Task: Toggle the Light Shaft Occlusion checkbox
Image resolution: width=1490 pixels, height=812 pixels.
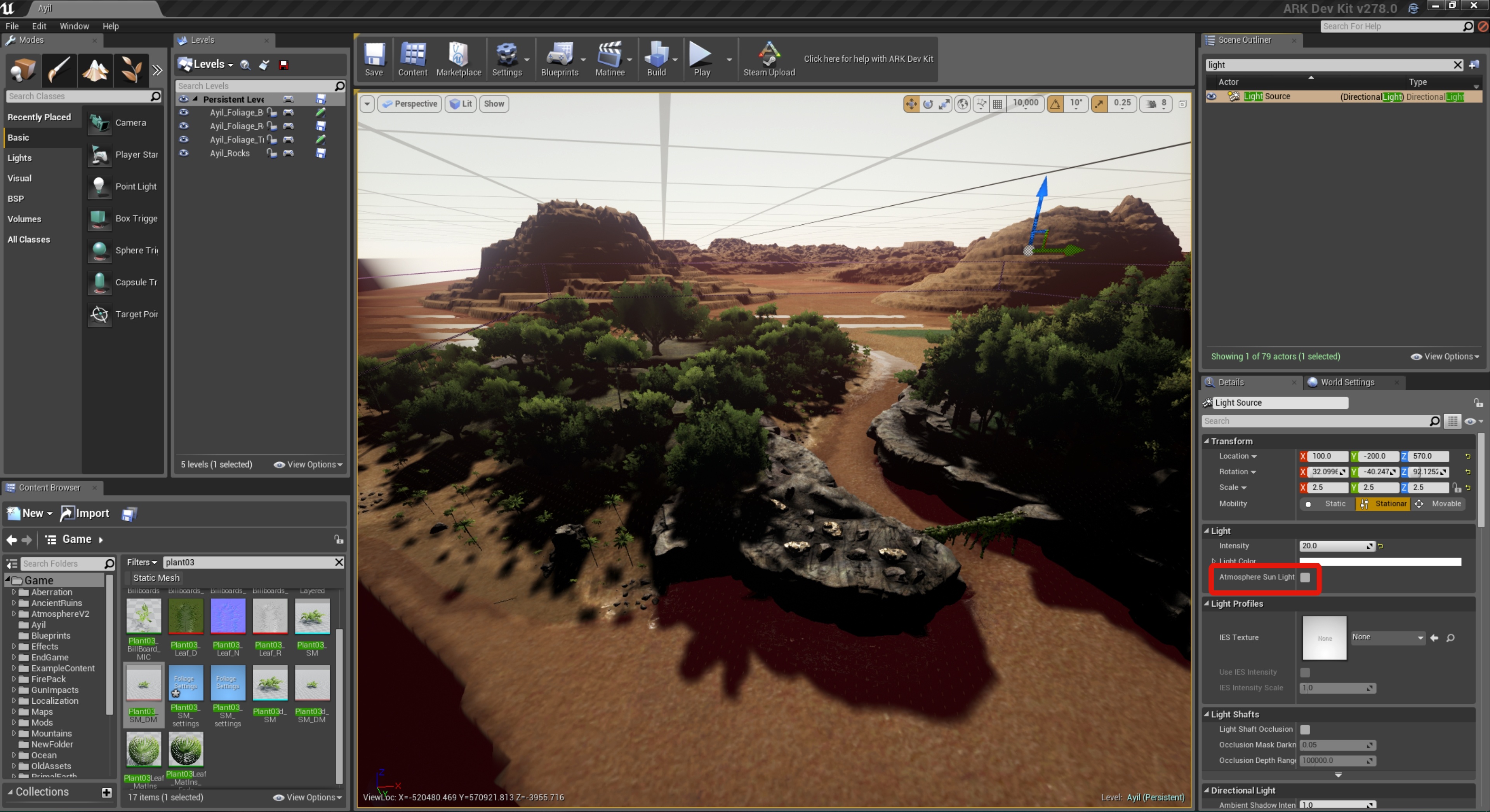Action: point(1305,730)
